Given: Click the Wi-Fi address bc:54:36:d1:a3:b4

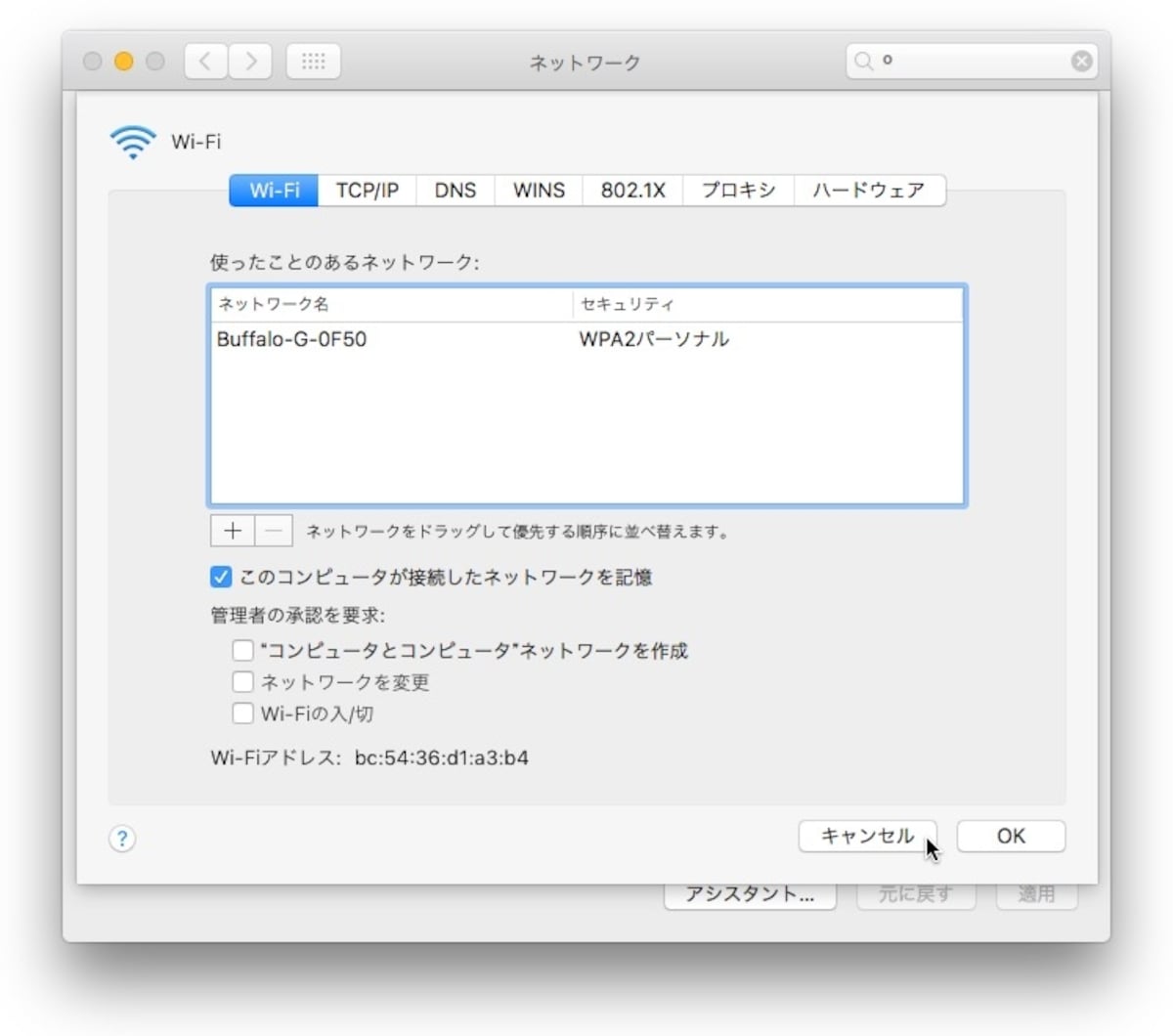Looking at the screenshot, I should tap(442, 757).
